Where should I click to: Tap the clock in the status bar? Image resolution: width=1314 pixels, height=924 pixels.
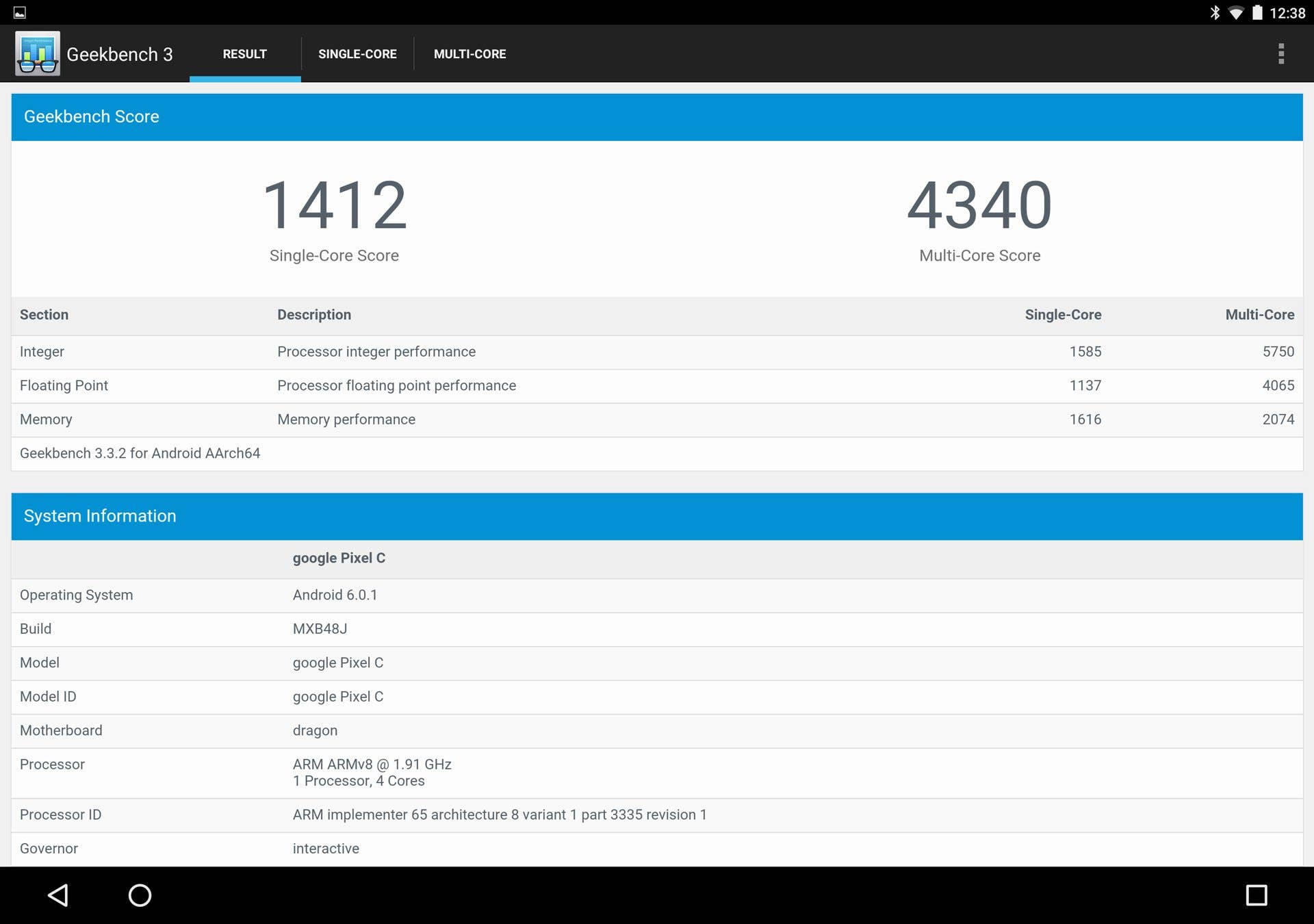[1290, 12]
